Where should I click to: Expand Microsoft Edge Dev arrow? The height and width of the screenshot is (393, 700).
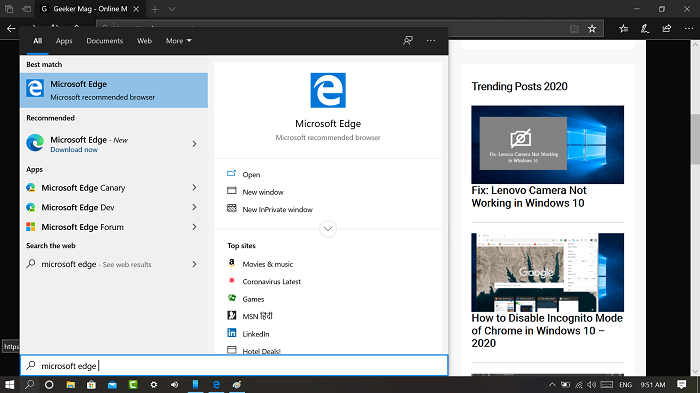click(194, 207)
